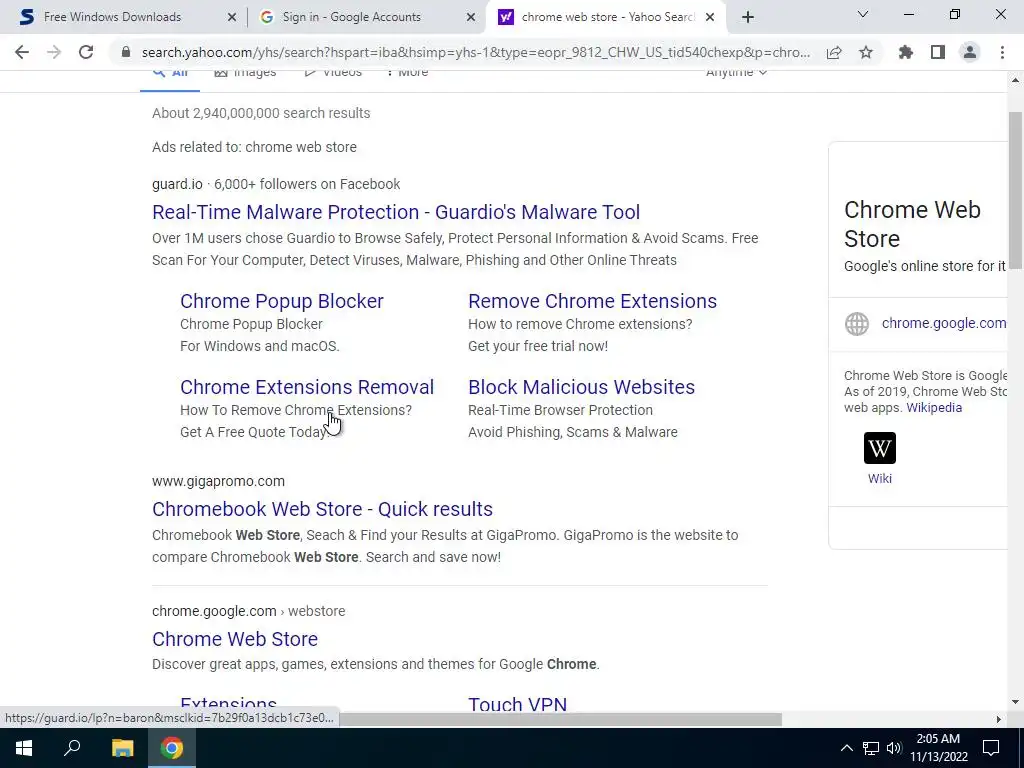Open the network status tray icon
This screenshot has width=1024, height=768.
tap(871, 748)
